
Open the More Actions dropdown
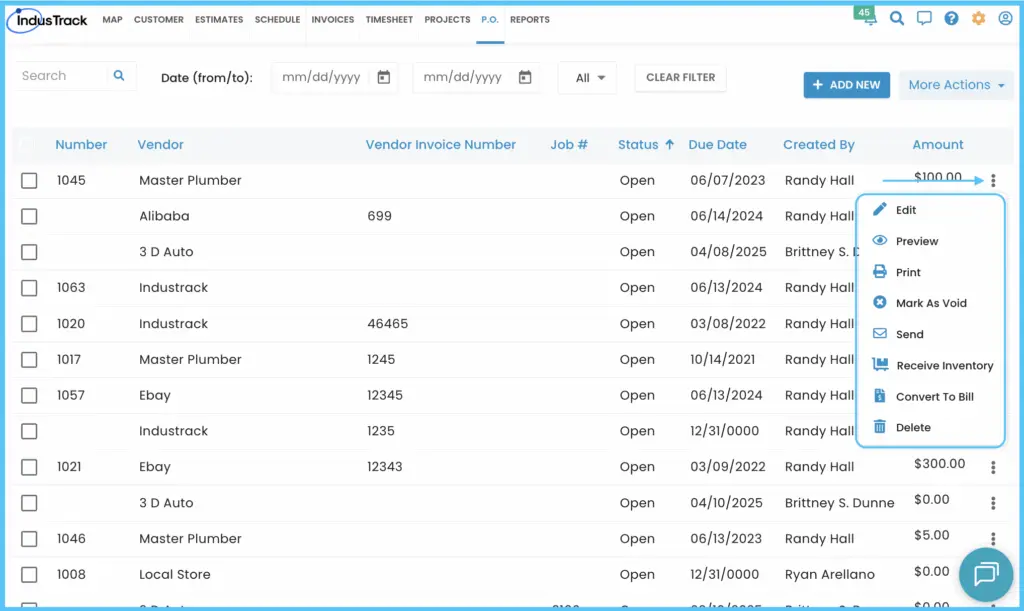[x=956, y=85]
